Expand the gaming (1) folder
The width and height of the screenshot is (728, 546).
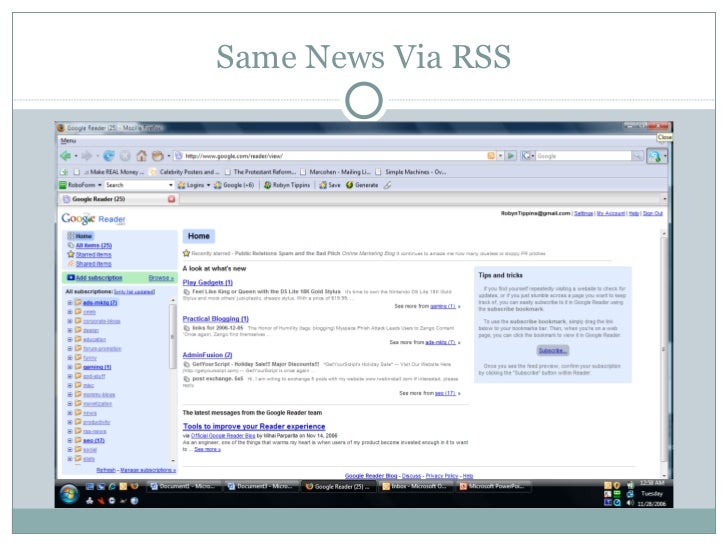[x=70, y=367]
